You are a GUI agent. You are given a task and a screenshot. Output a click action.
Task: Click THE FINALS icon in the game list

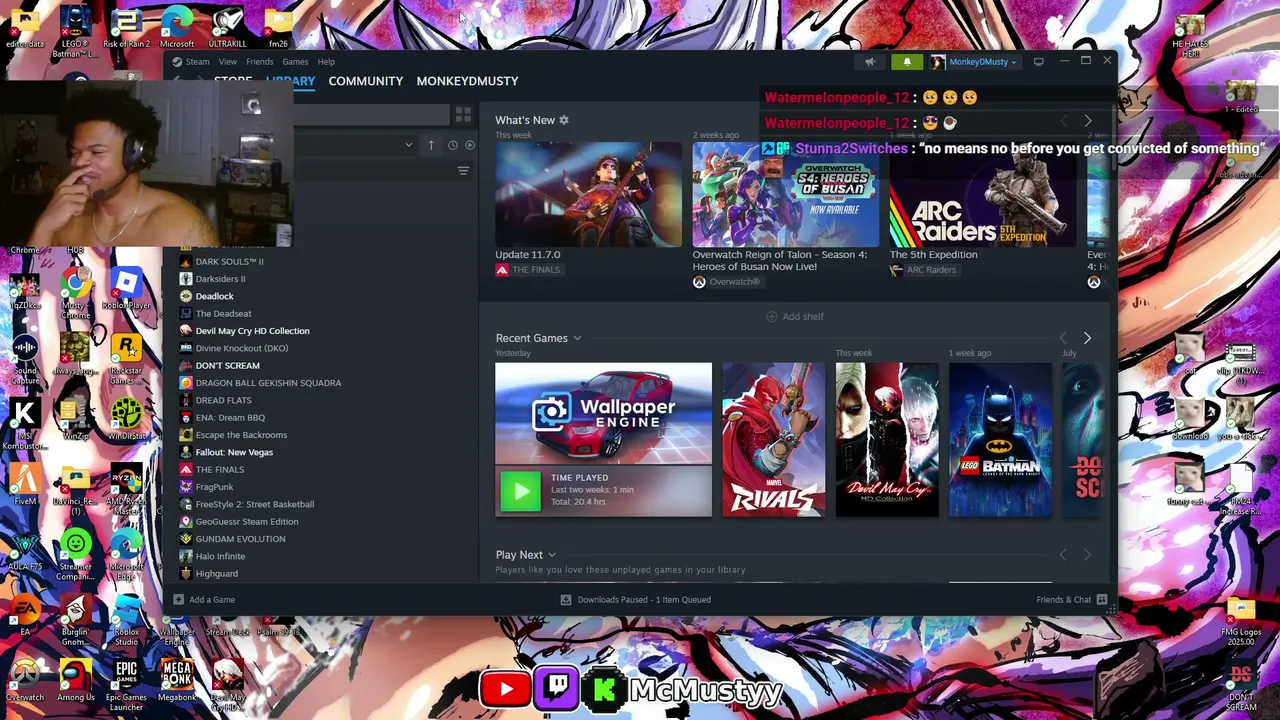pyautogui.click(x=186, y=470)
